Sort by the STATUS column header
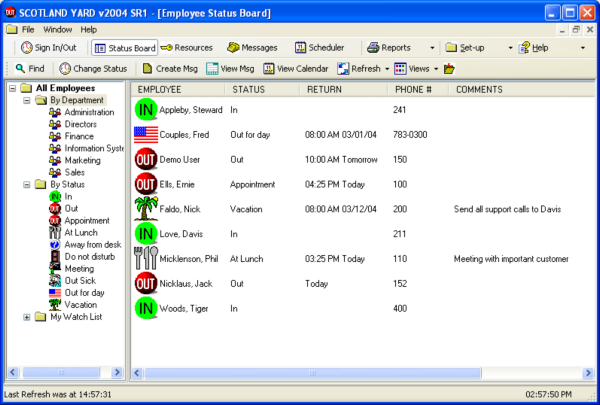The width and height of the screenshot is (600, 405). pyautogui.click(x=262, y=90)
